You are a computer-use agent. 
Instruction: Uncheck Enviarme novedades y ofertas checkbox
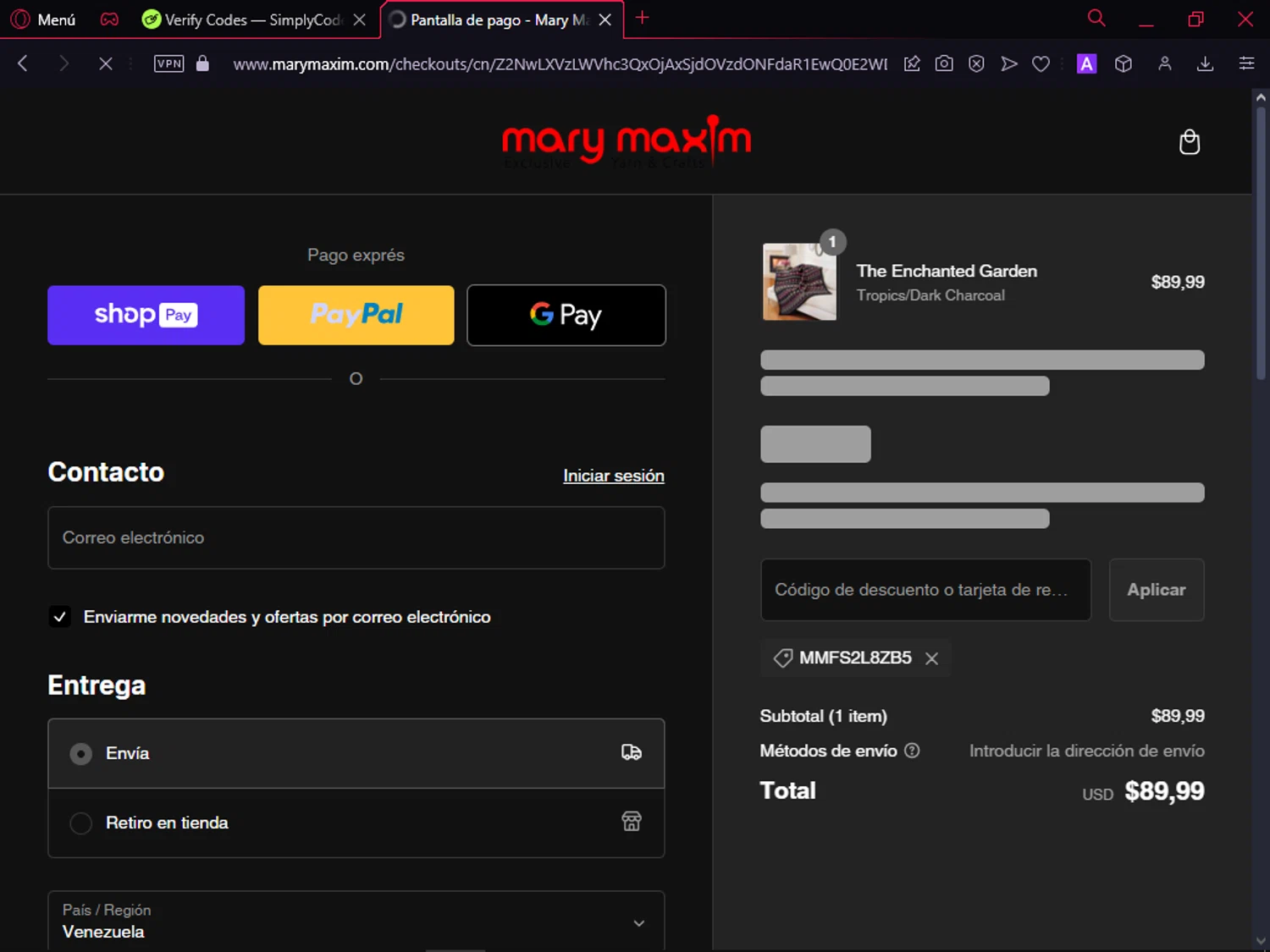pos(59,617)
